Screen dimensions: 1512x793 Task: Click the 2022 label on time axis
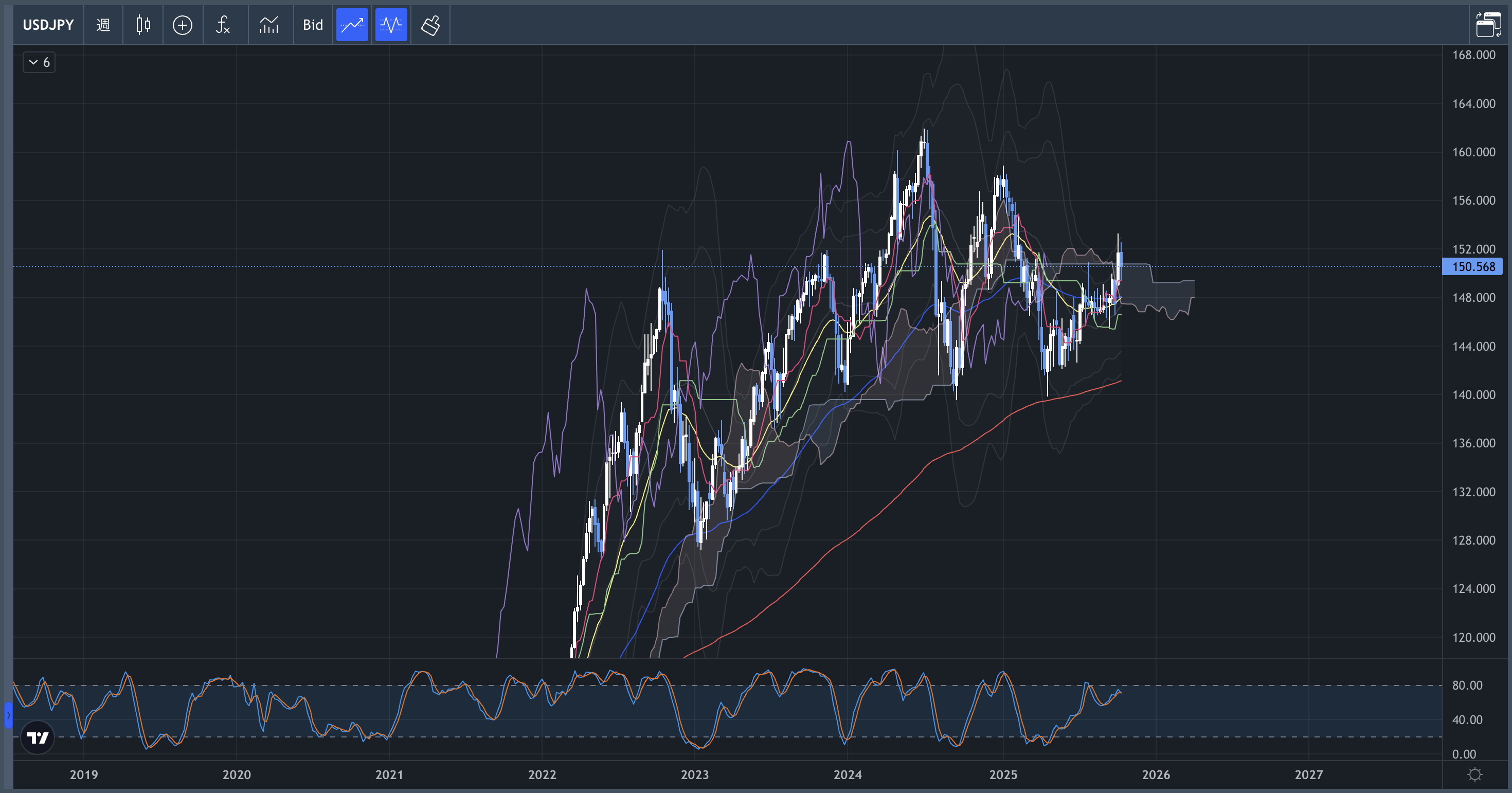click(x=542, y=775)
